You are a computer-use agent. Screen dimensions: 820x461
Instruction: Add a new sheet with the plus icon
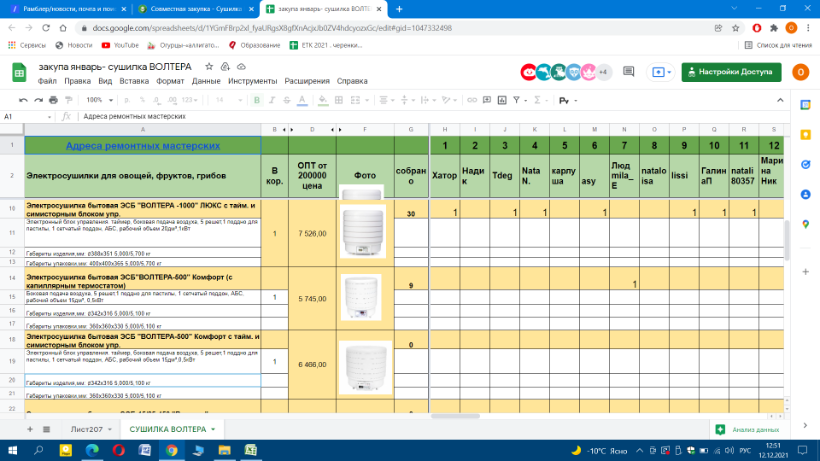coord(30,429)
